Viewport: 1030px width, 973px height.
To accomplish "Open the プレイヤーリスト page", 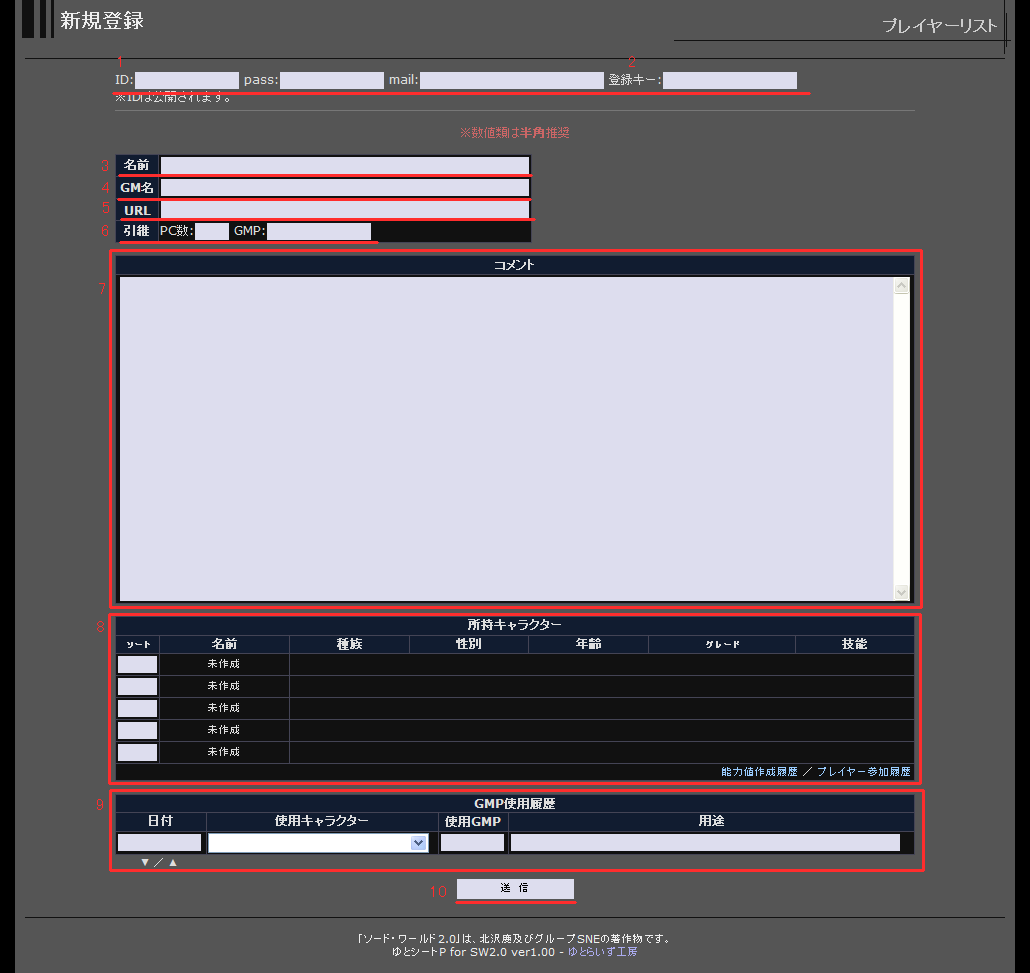I will [939, 26].
